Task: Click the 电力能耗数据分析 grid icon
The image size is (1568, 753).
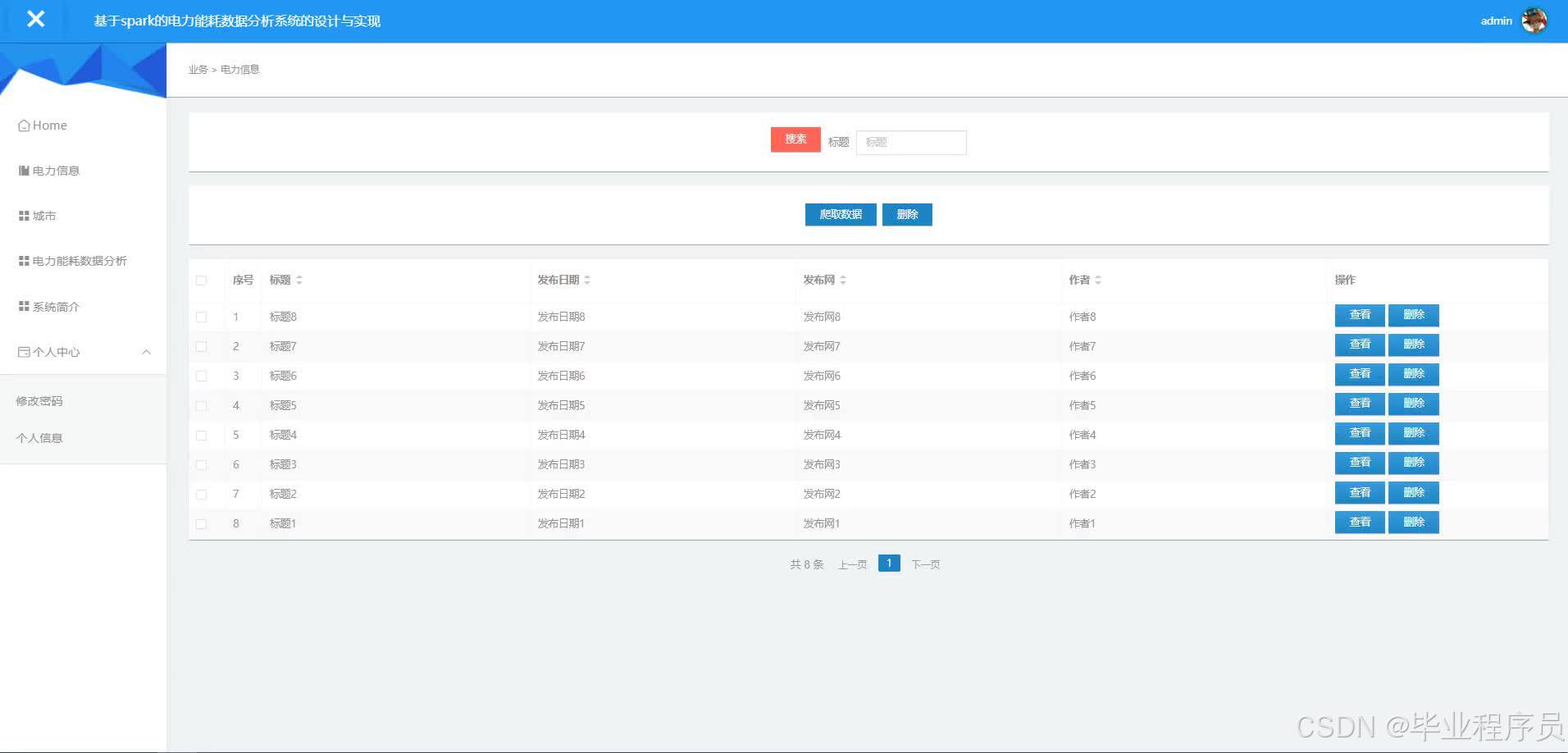Action: coord(24,261)
